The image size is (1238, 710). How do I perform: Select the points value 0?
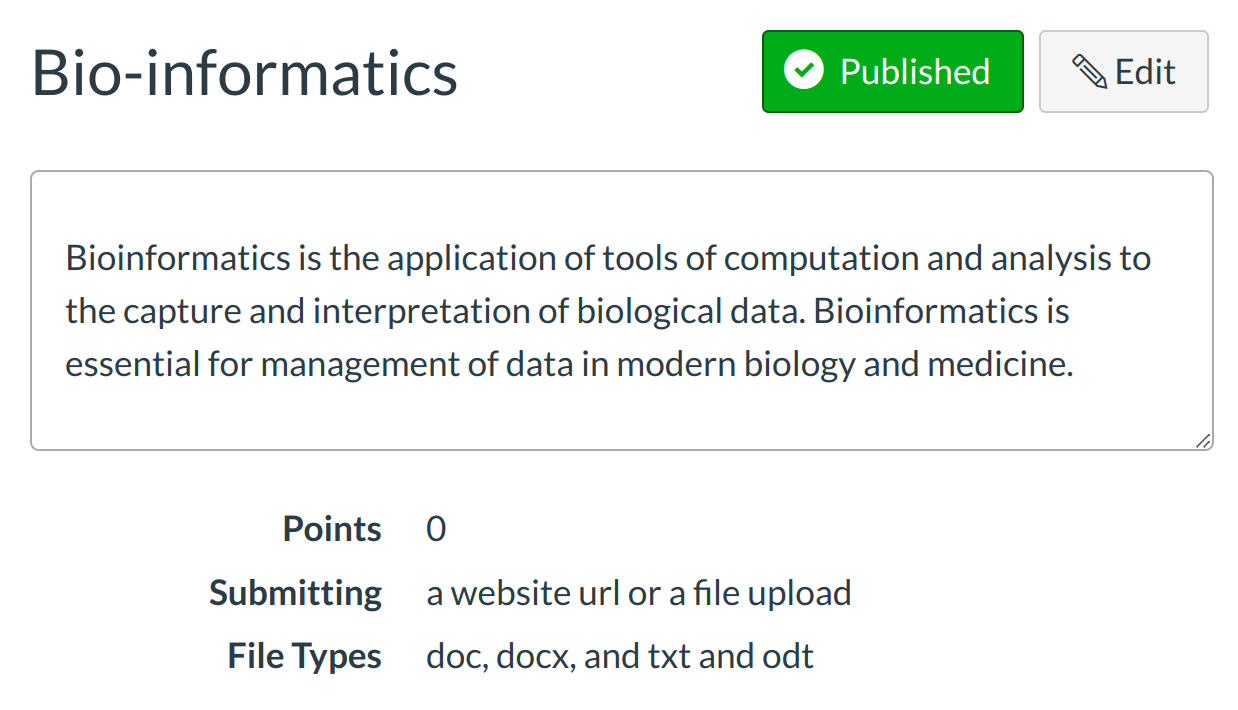pos(436,529)
